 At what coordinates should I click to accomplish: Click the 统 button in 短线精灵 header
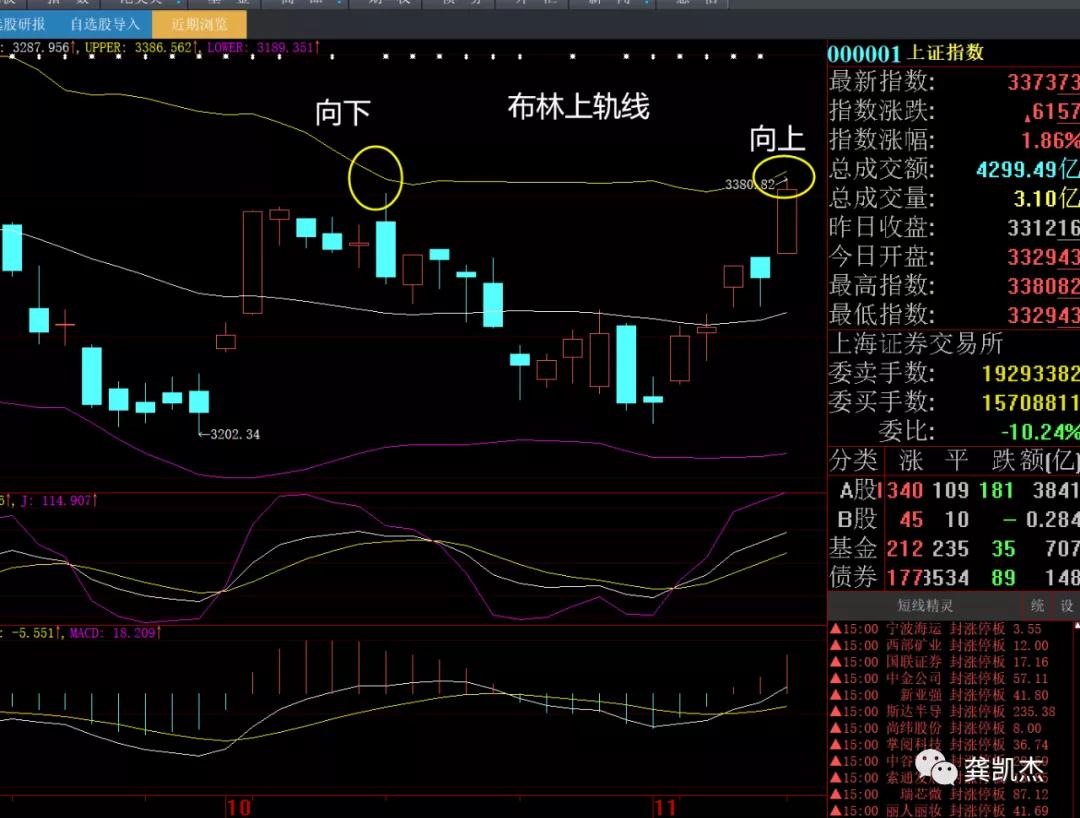click(1037, 606)
